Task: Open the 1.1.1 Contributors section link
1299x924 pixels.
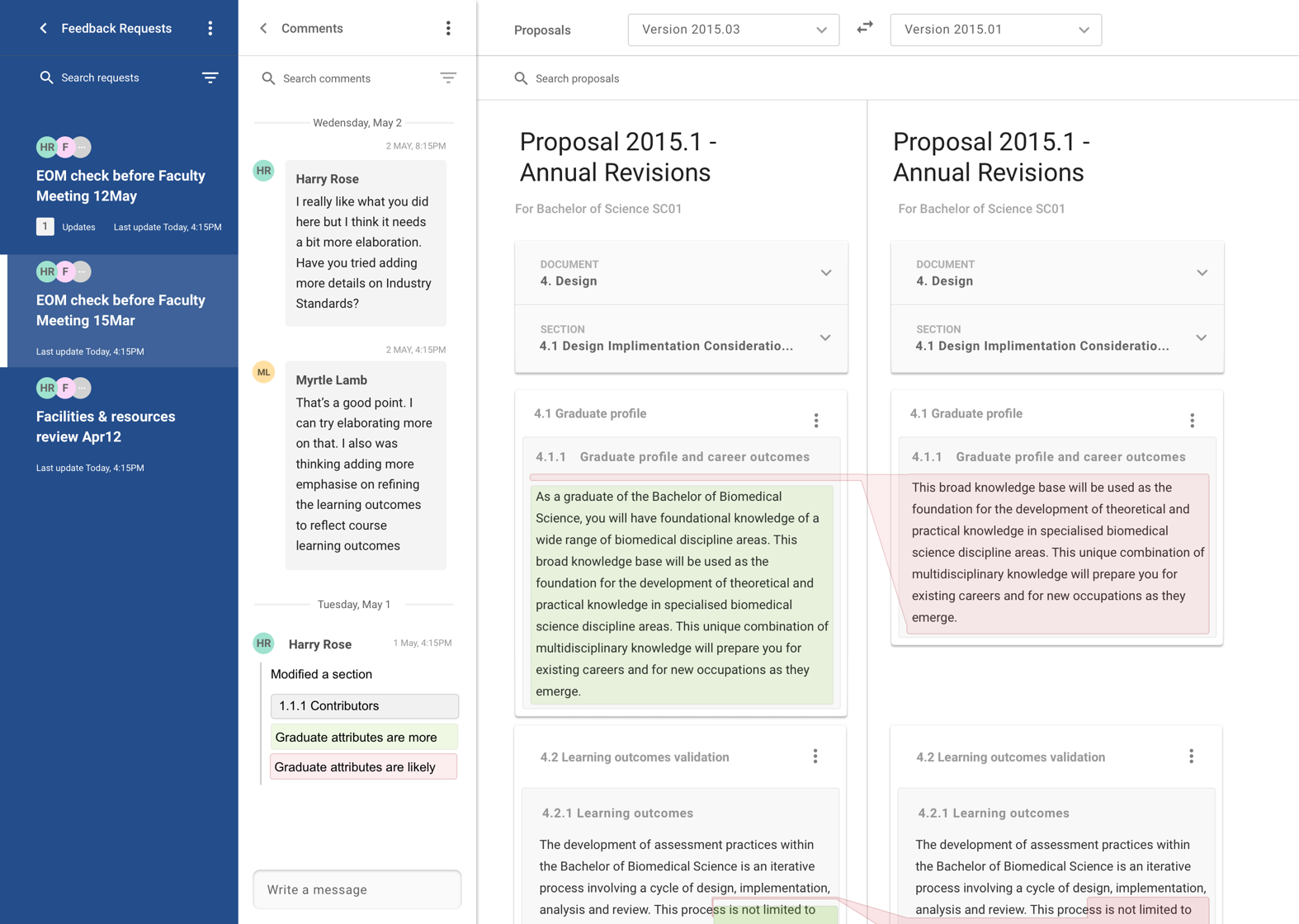Action: [x=365, y=706]
